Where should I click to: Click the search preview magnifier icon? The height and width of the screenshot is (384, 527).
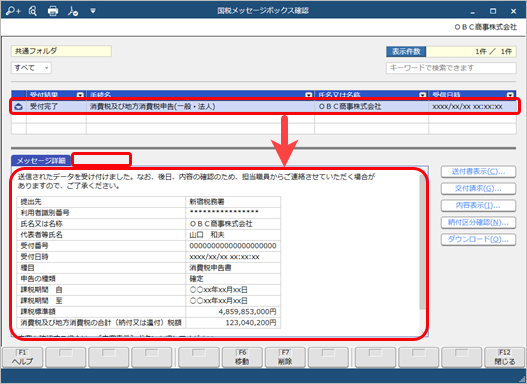click(x=33, y=11)
